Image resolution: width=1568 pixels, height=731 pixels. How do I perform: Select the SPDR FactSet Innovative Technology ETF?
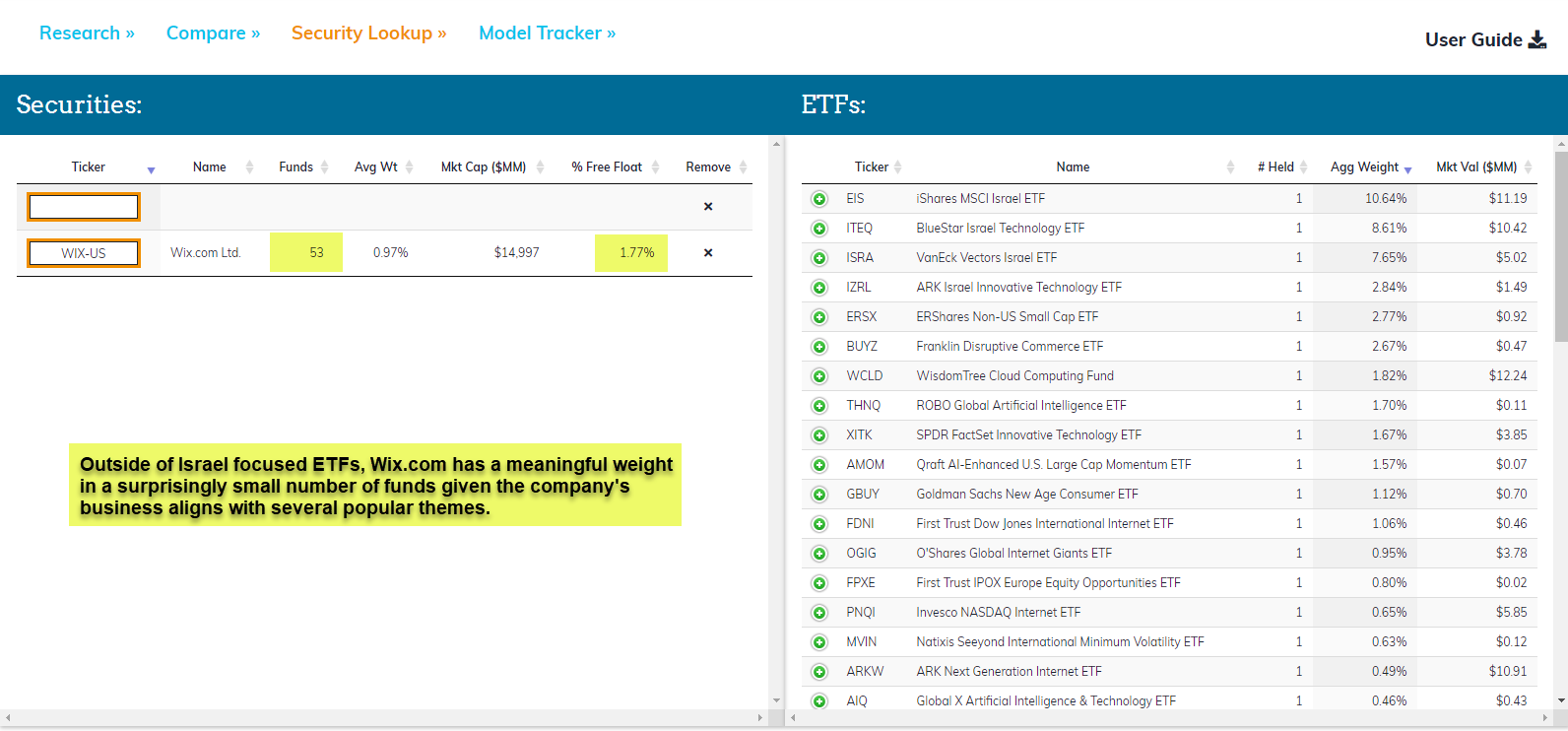1029,435
